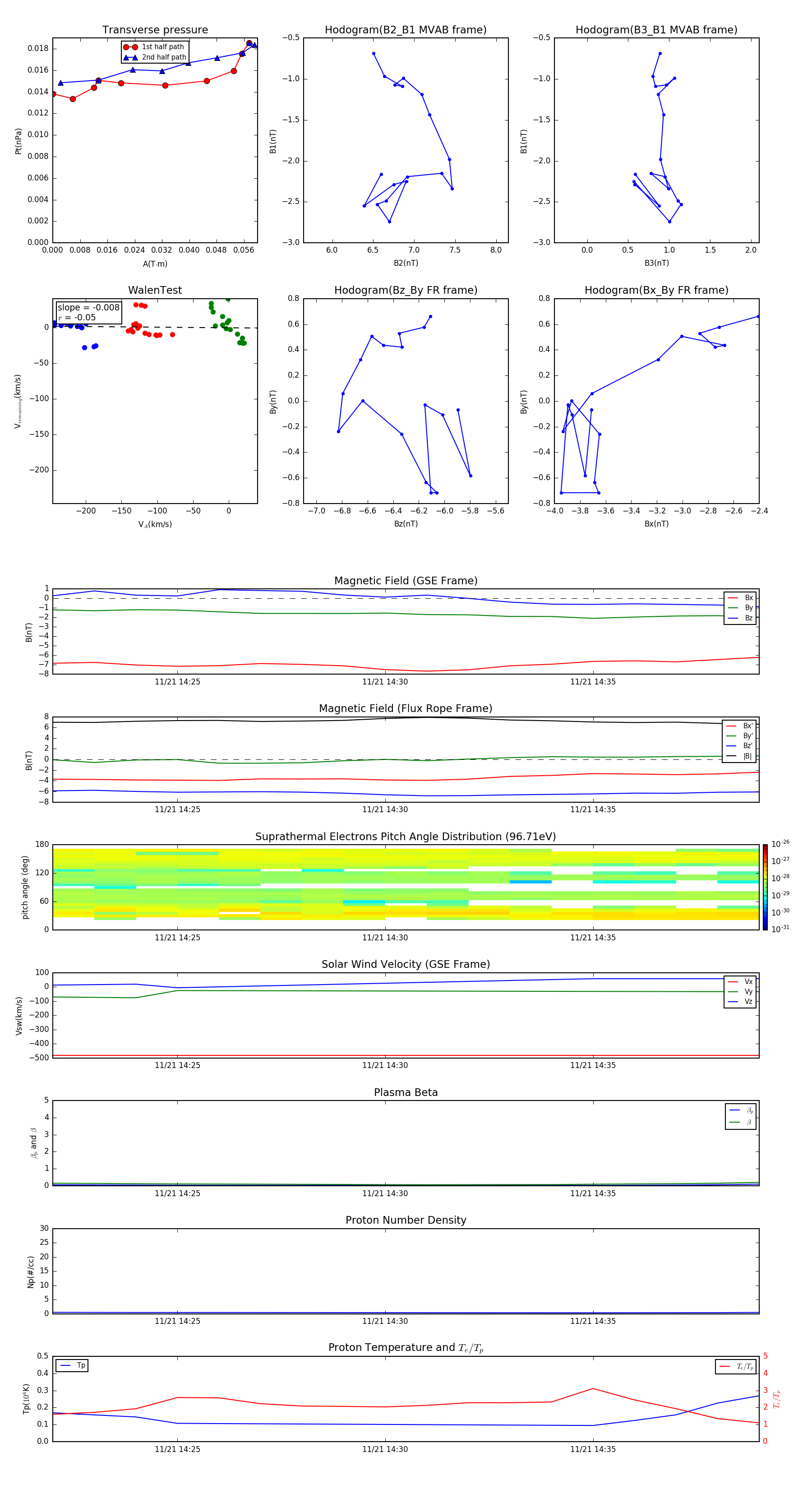The width and height of the screenshot is (812, 1489).
Task: Click the 'Hodogram(Bx_By FR frame)' title
Action: (x=656, y=290)
